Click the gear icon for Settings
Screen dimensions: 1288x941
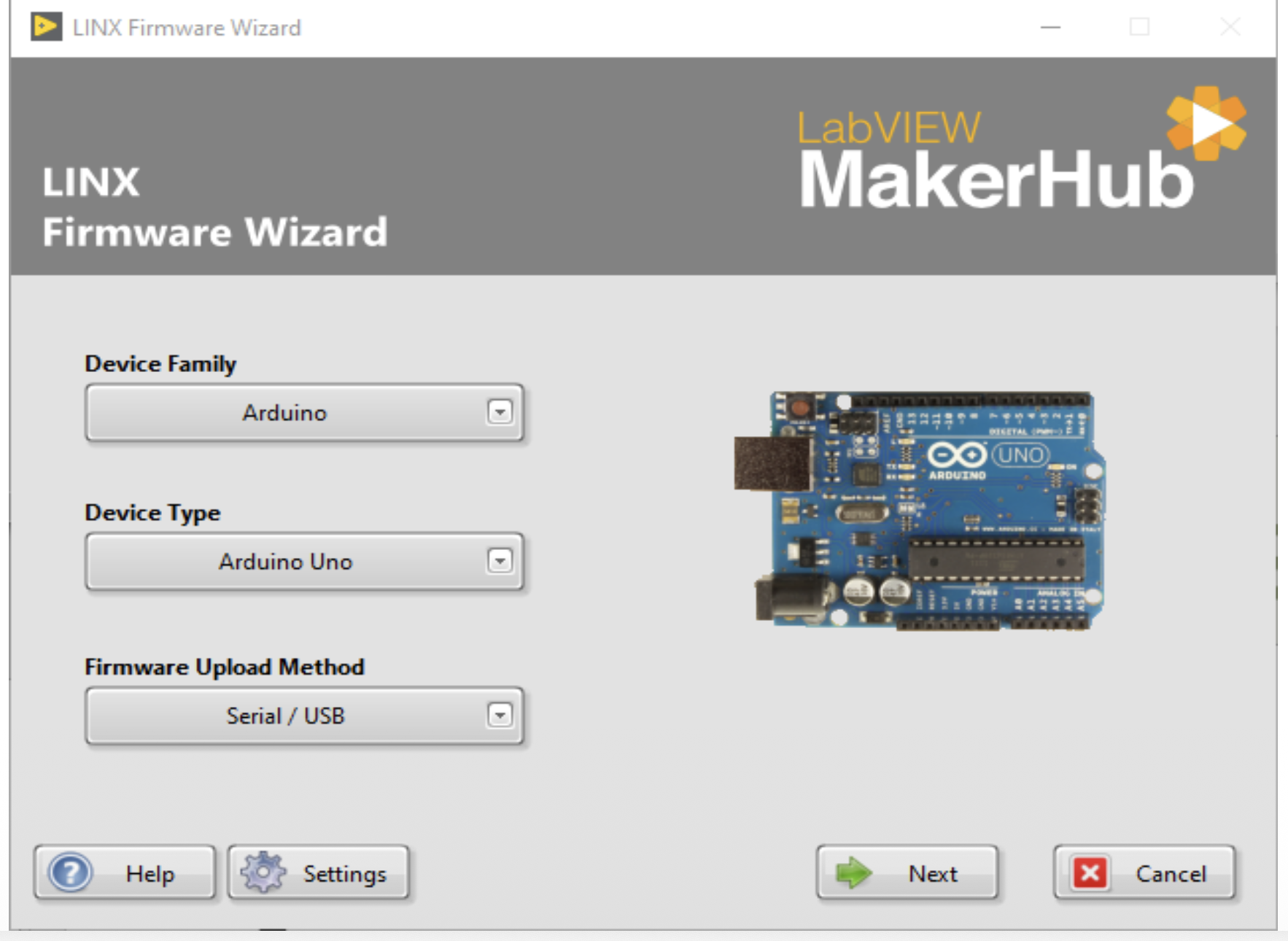(263, 872)
